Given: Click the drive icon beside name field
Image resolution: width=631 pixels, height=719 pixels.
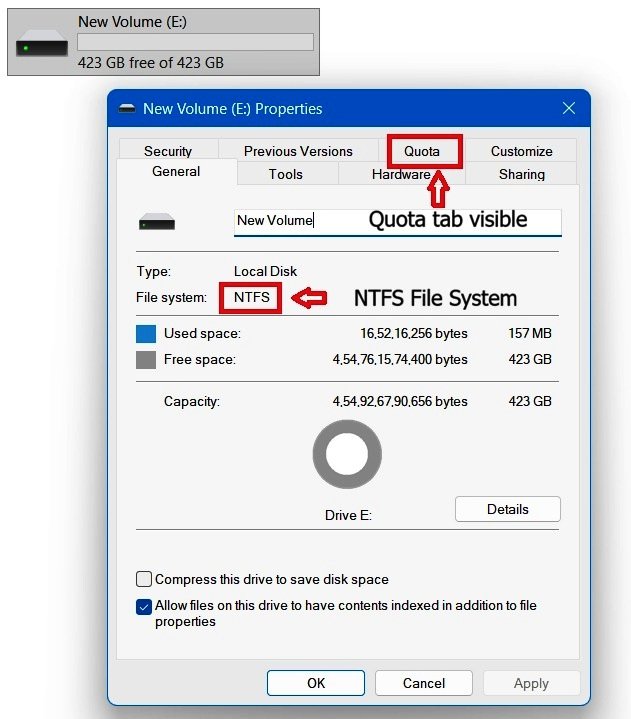Looking at the screenshot, I should click(x=157, y=221).
